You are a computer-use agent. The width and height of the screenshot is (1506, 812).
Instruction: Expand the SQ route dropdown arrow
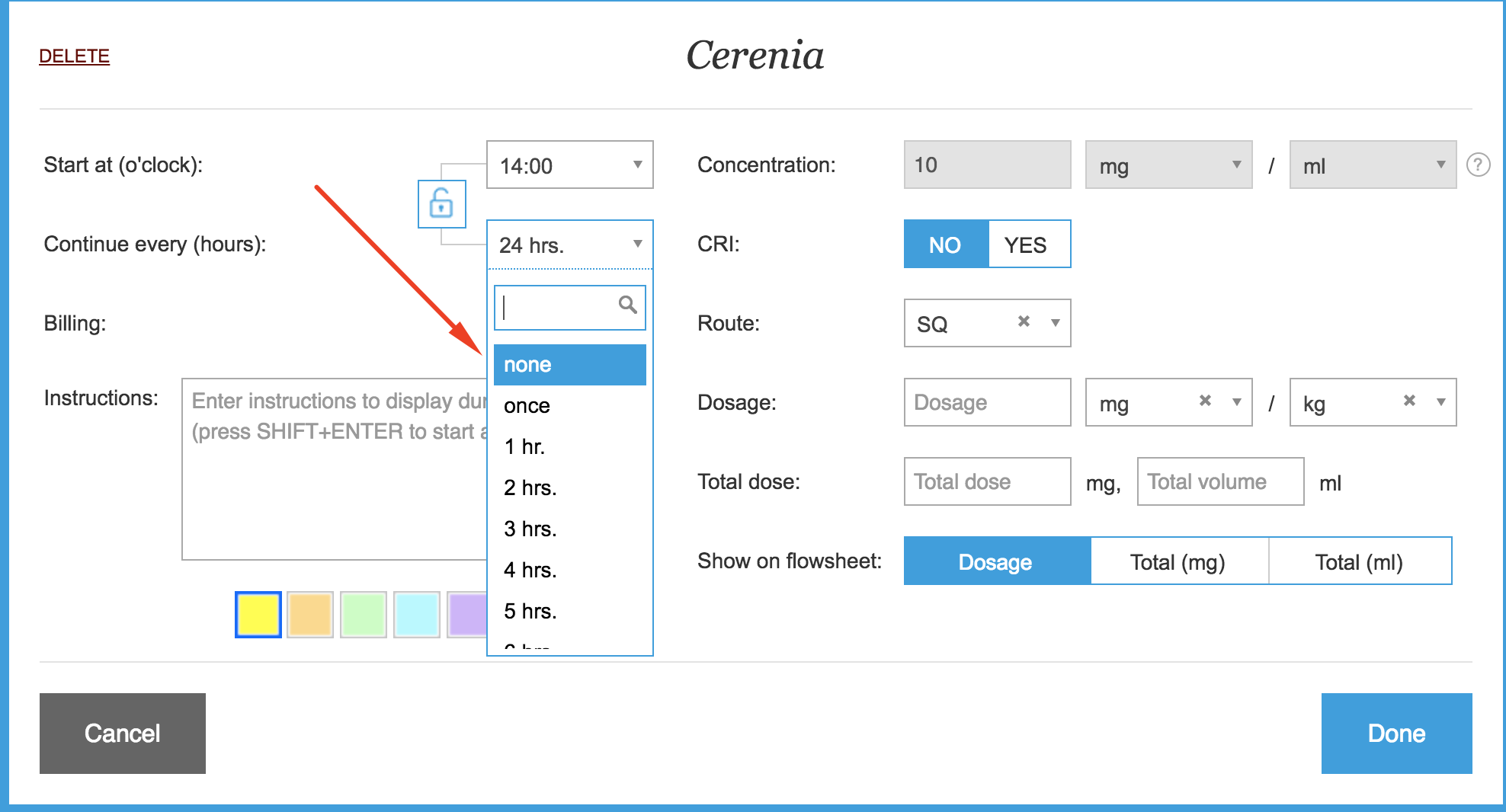point(1056,323)
